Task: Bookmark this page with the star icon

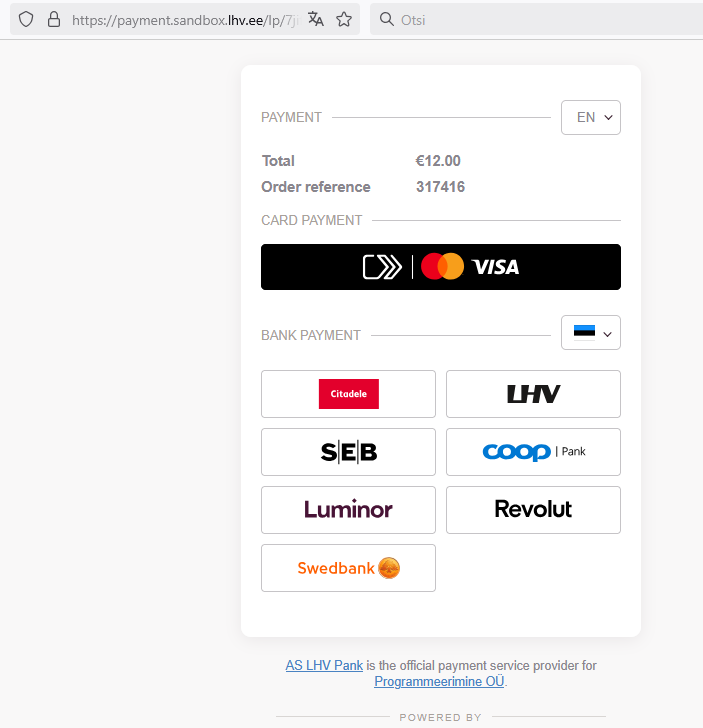Action: tap(344, 19)
